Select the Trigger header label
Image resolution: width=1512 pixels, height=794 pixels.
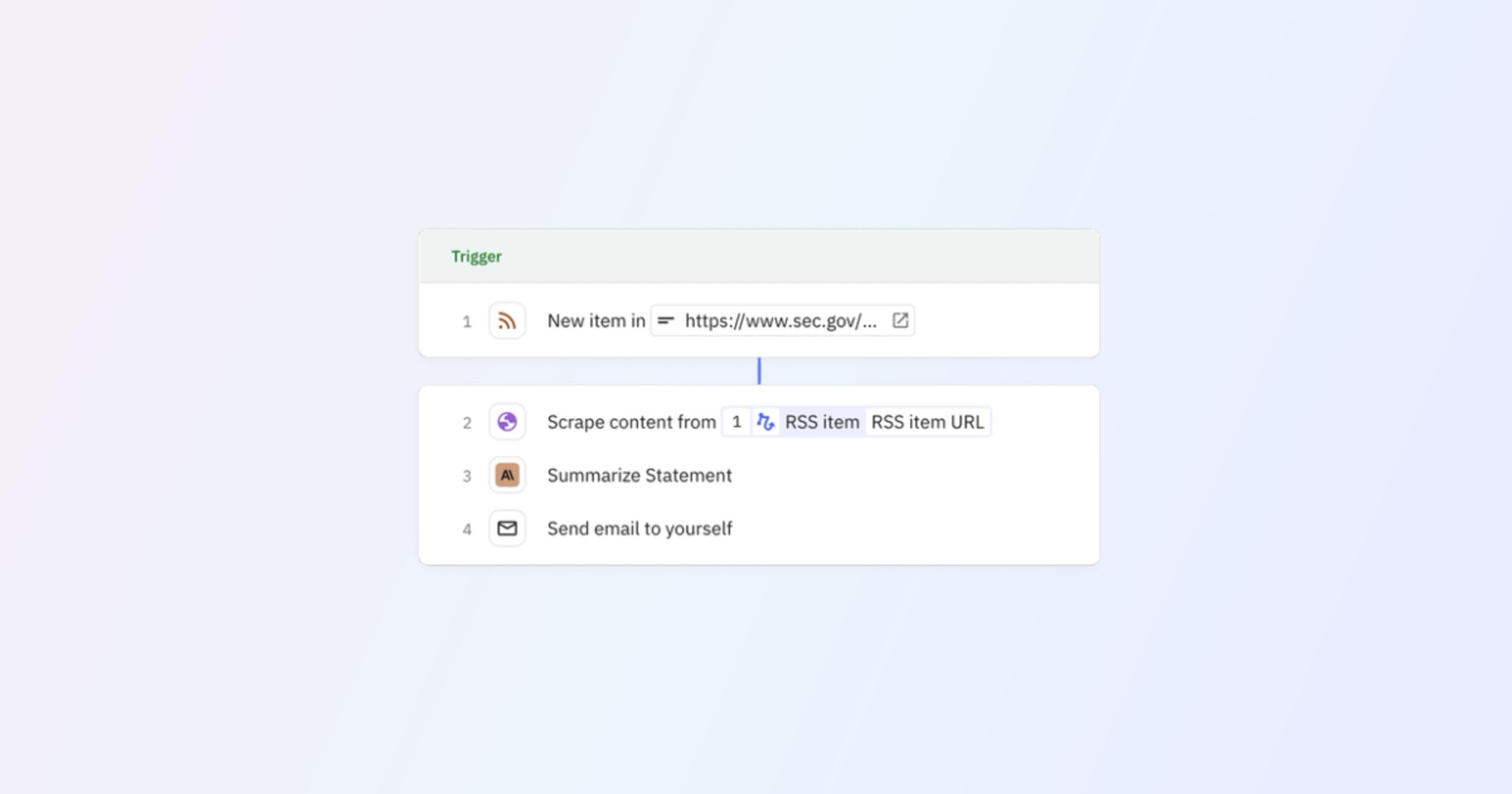(x=476, y=256)
